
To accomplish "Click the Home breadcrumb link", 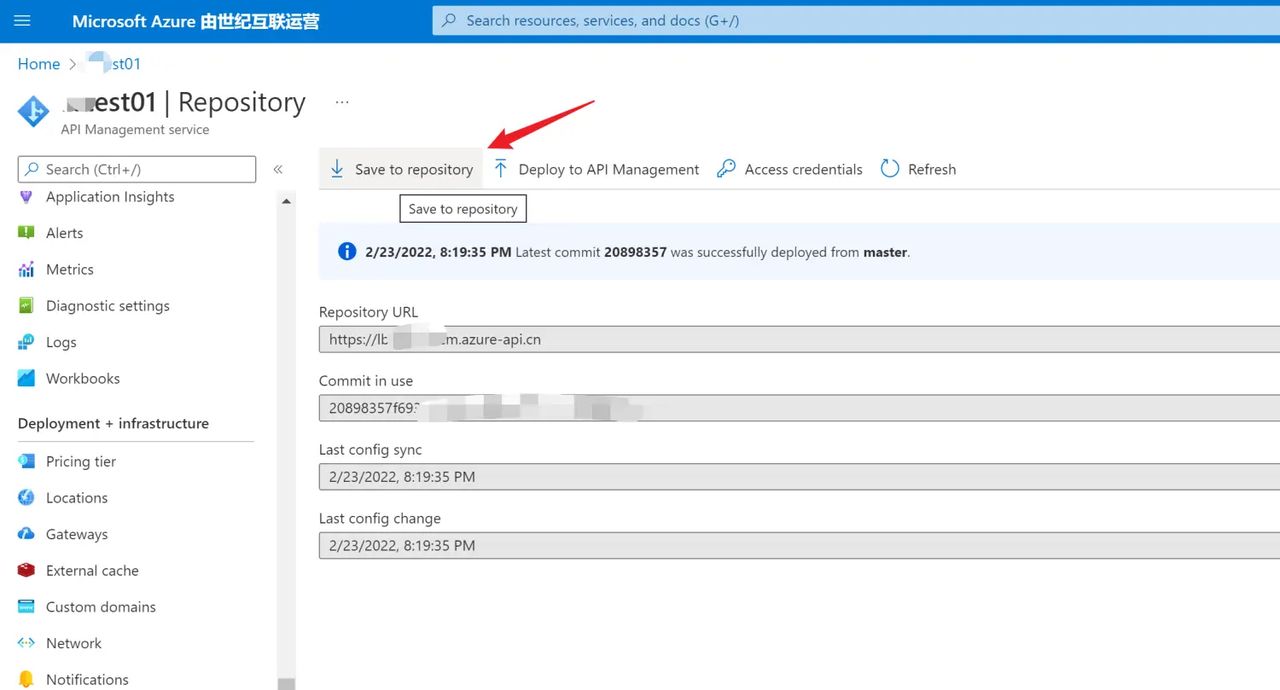I will point(39,64).
